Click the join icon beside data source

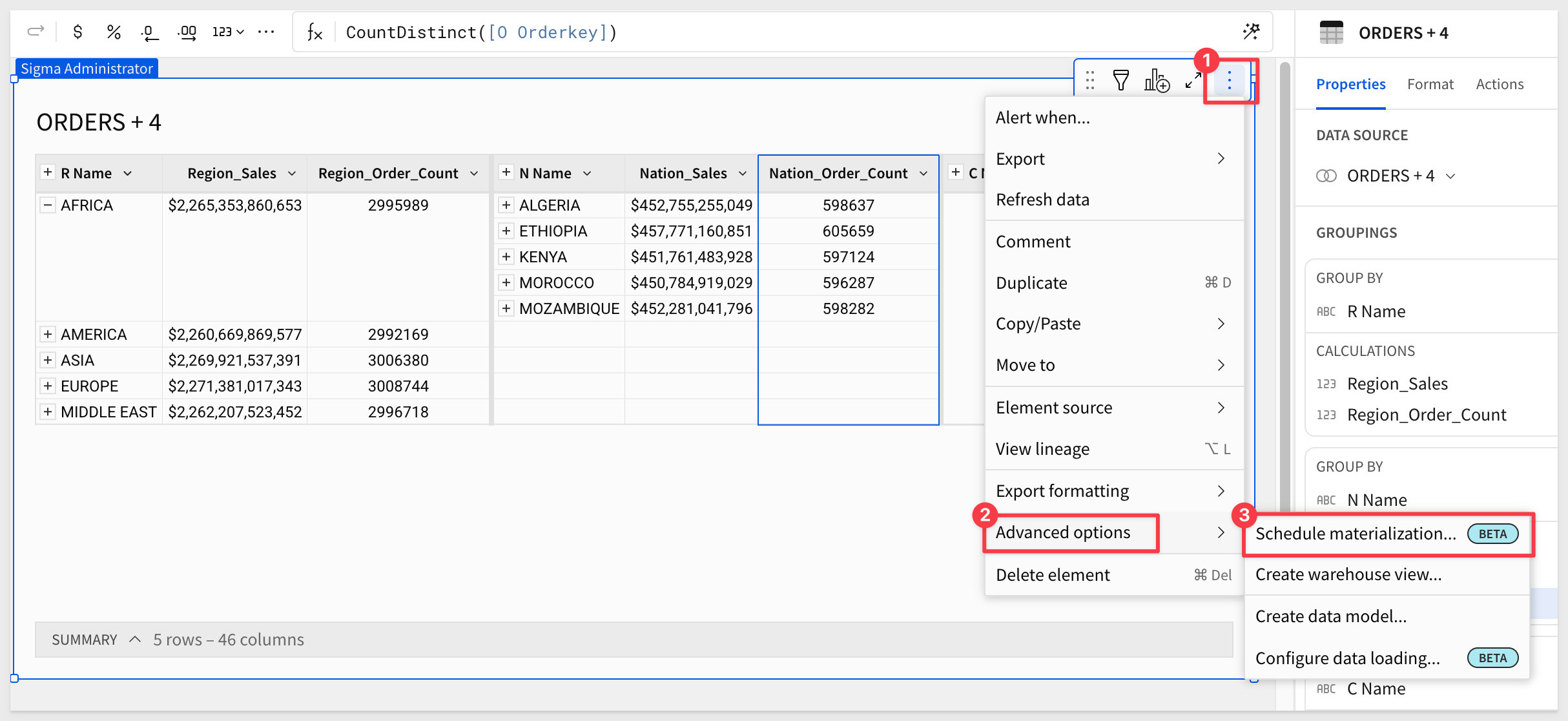pos(1326,176)
